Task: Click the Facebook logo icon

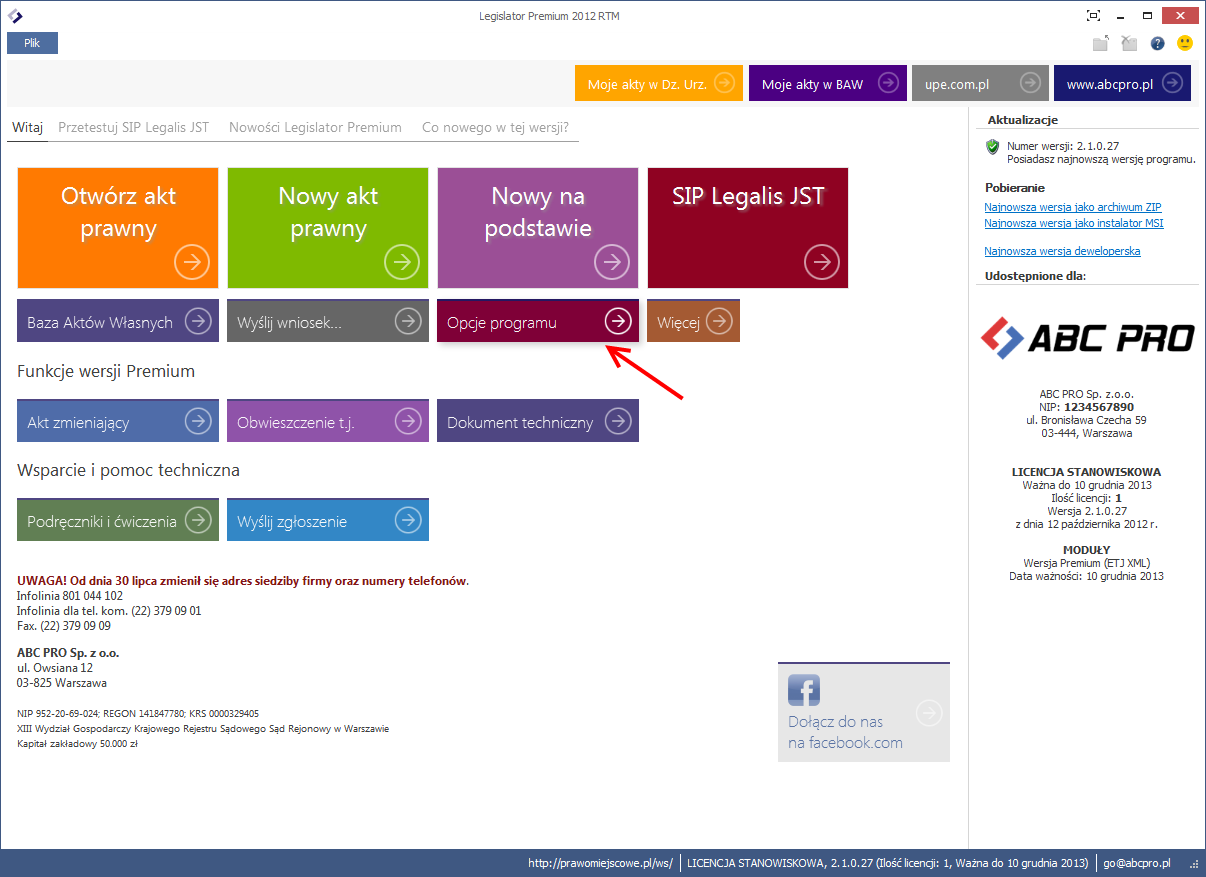Action: pyautogui.click(x=804, y=690)
